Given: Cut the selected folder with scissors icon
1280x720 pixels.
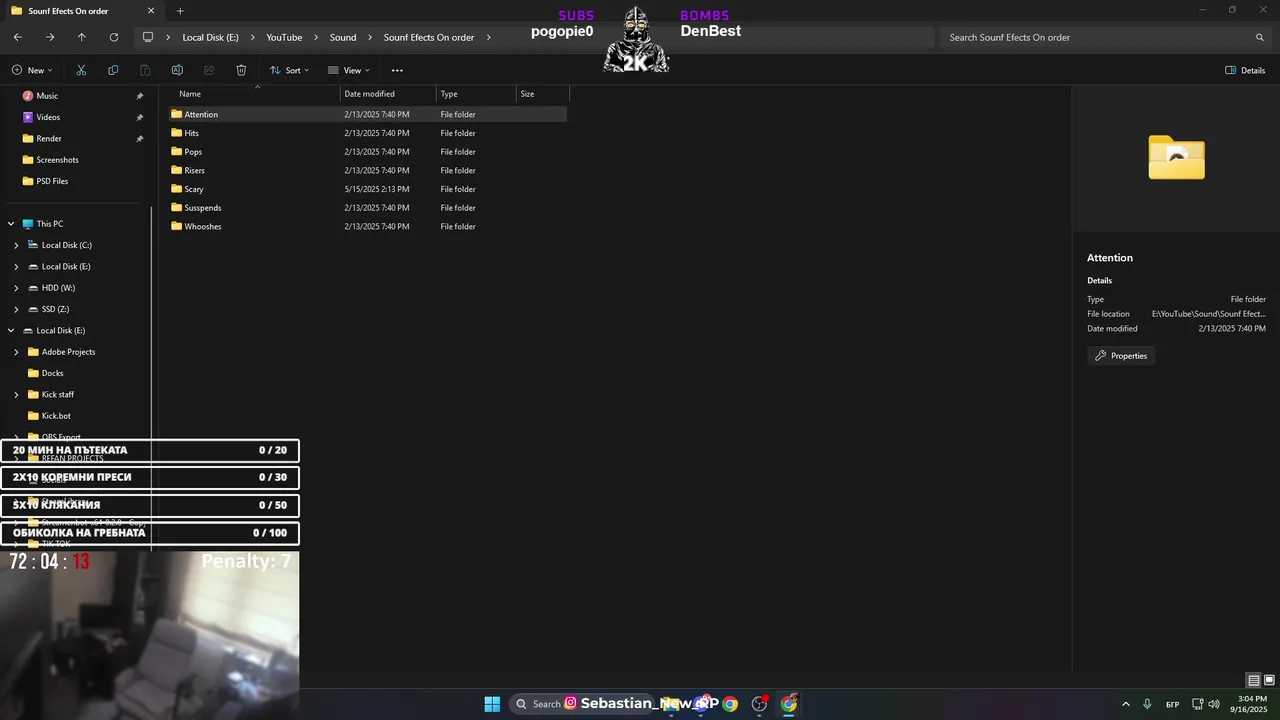Looking at the screenshot, I should click(81, 70).
